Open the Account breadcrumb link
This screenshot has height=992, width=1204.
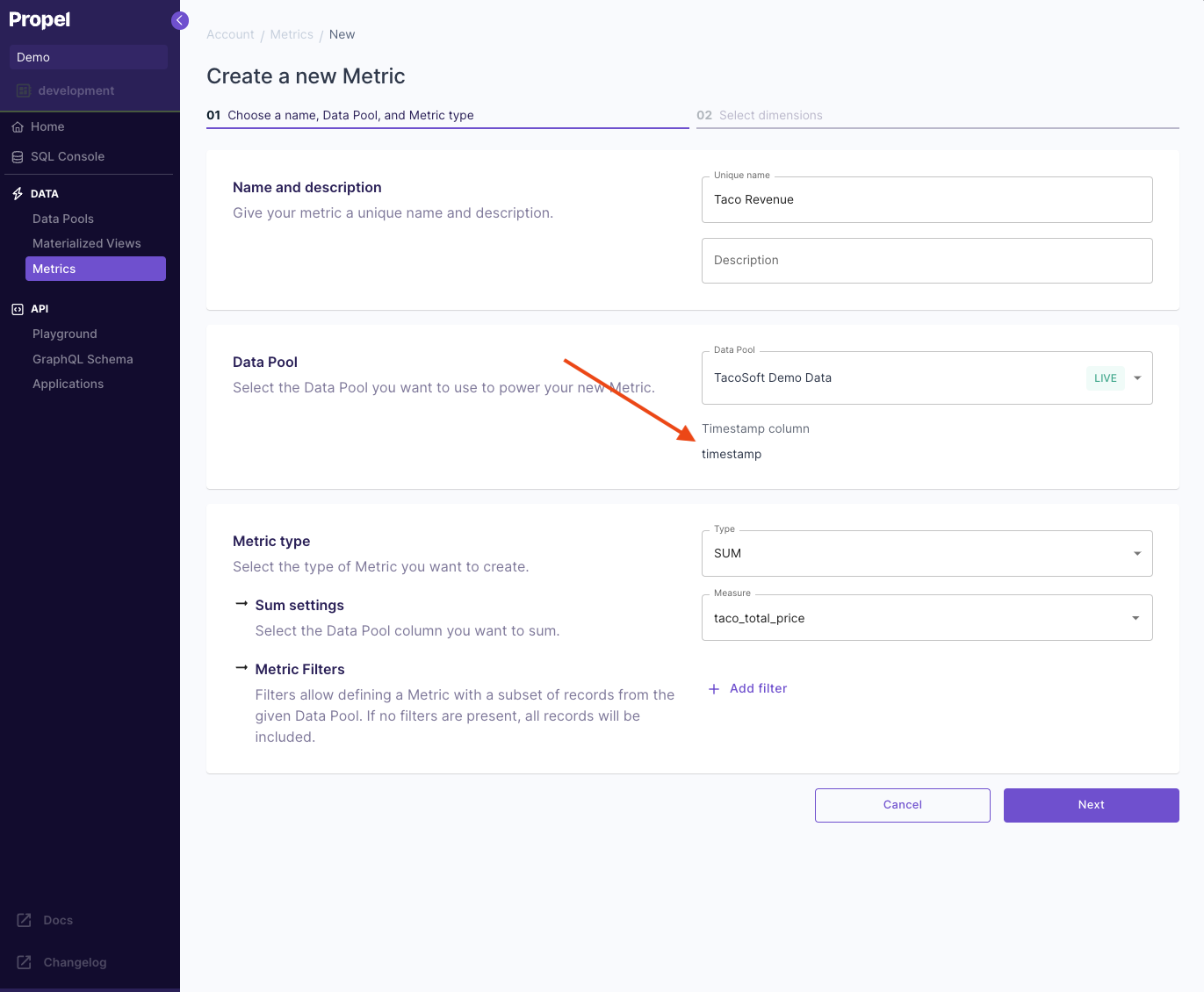pos(230,34)
